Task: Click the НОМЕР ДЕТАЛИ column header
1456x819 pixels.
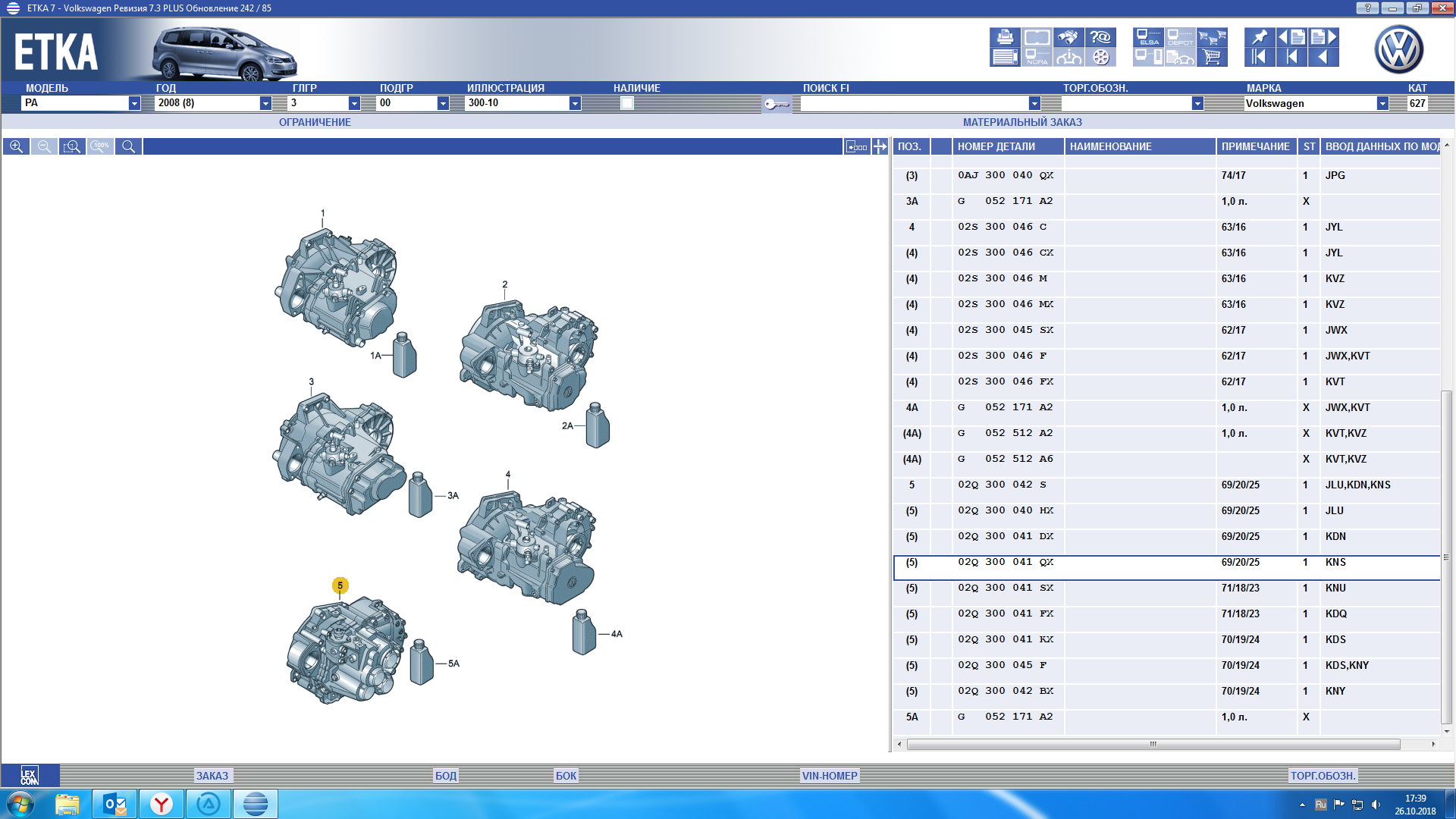Action: [1009, 146]
